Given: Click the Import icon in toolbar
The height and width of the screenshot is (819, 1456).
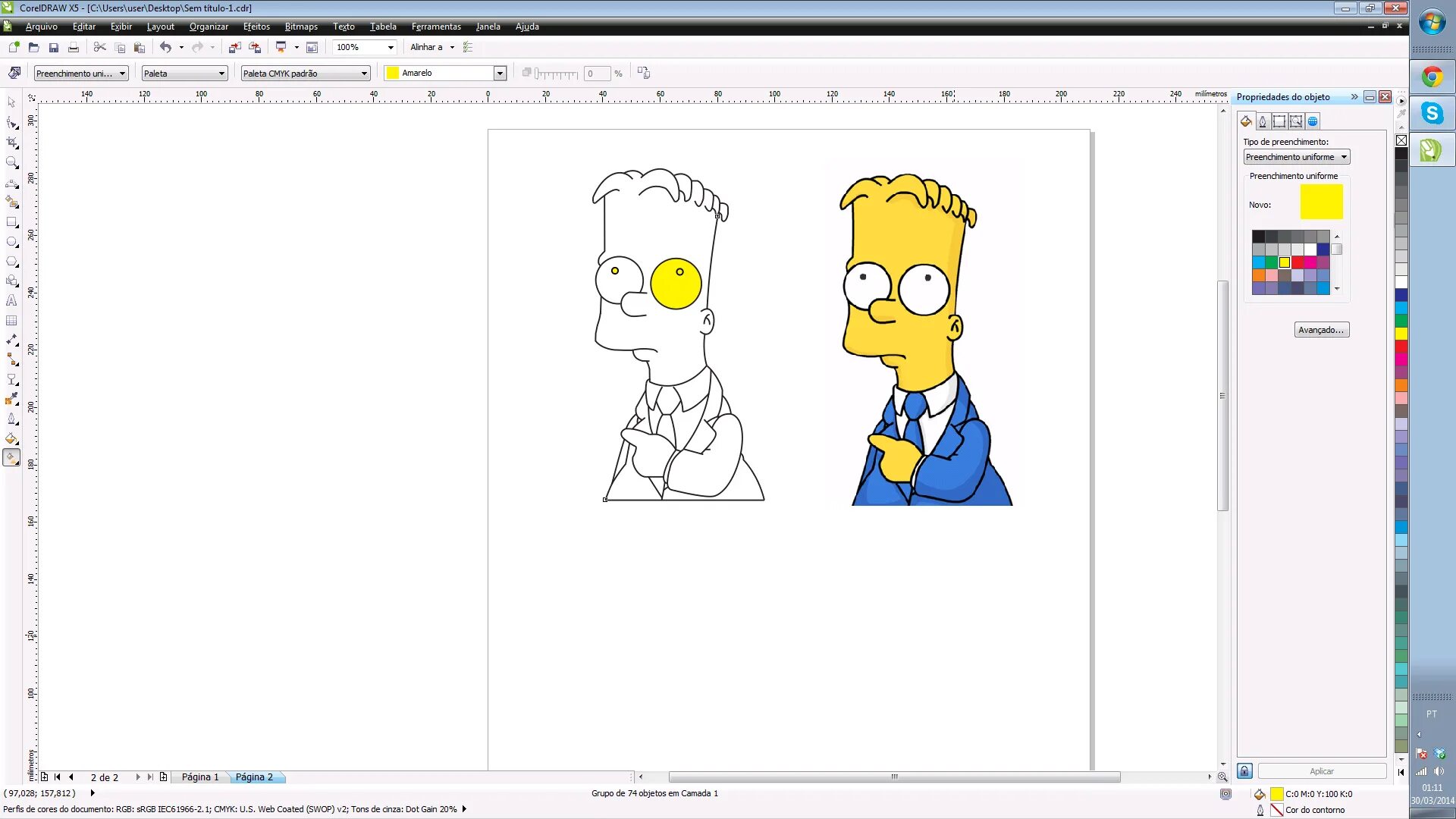Looking at the screenshot, I should 234,47.
